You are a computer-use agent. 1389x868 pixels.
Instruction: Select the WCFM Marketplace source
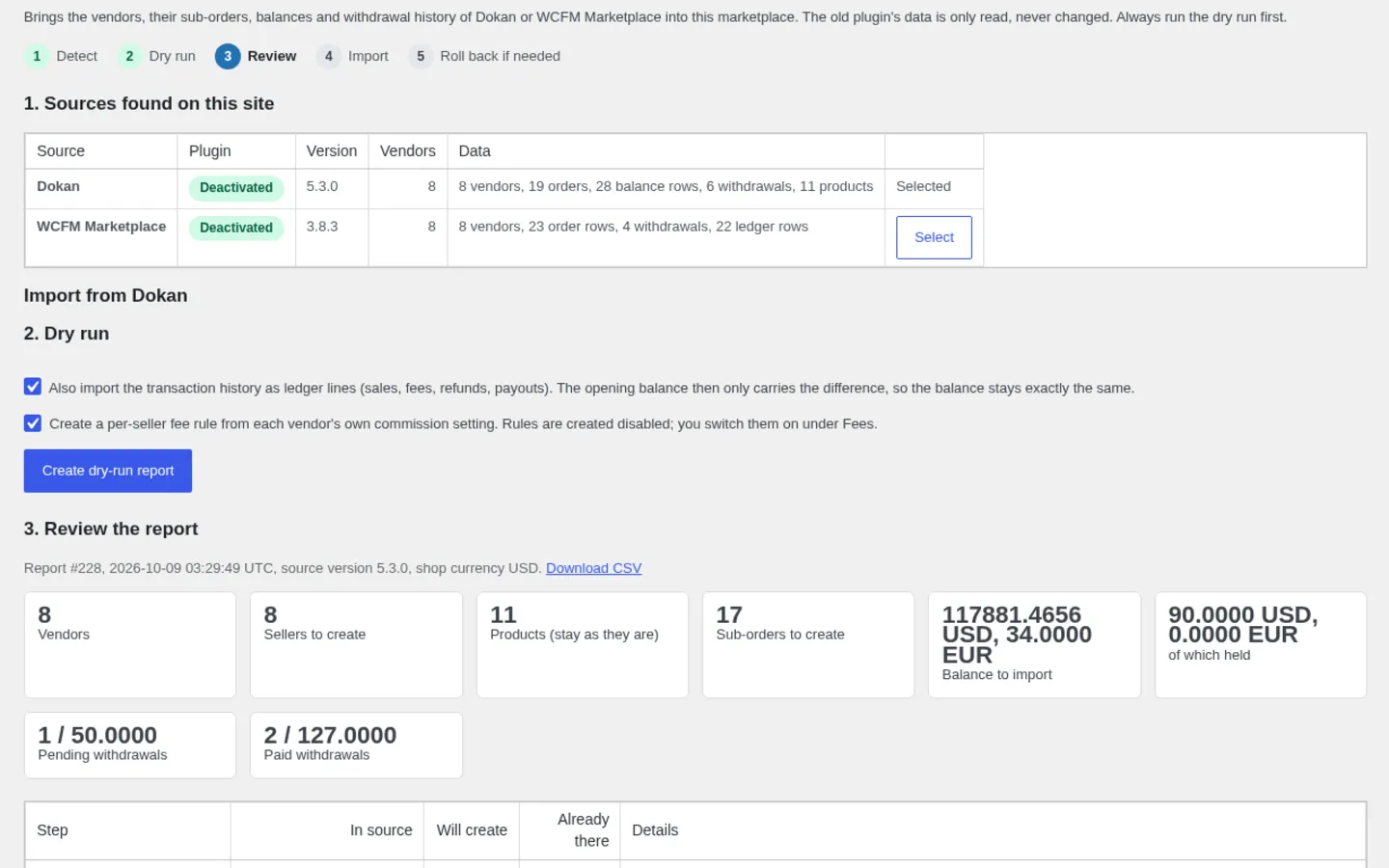(x=934, y=237)
